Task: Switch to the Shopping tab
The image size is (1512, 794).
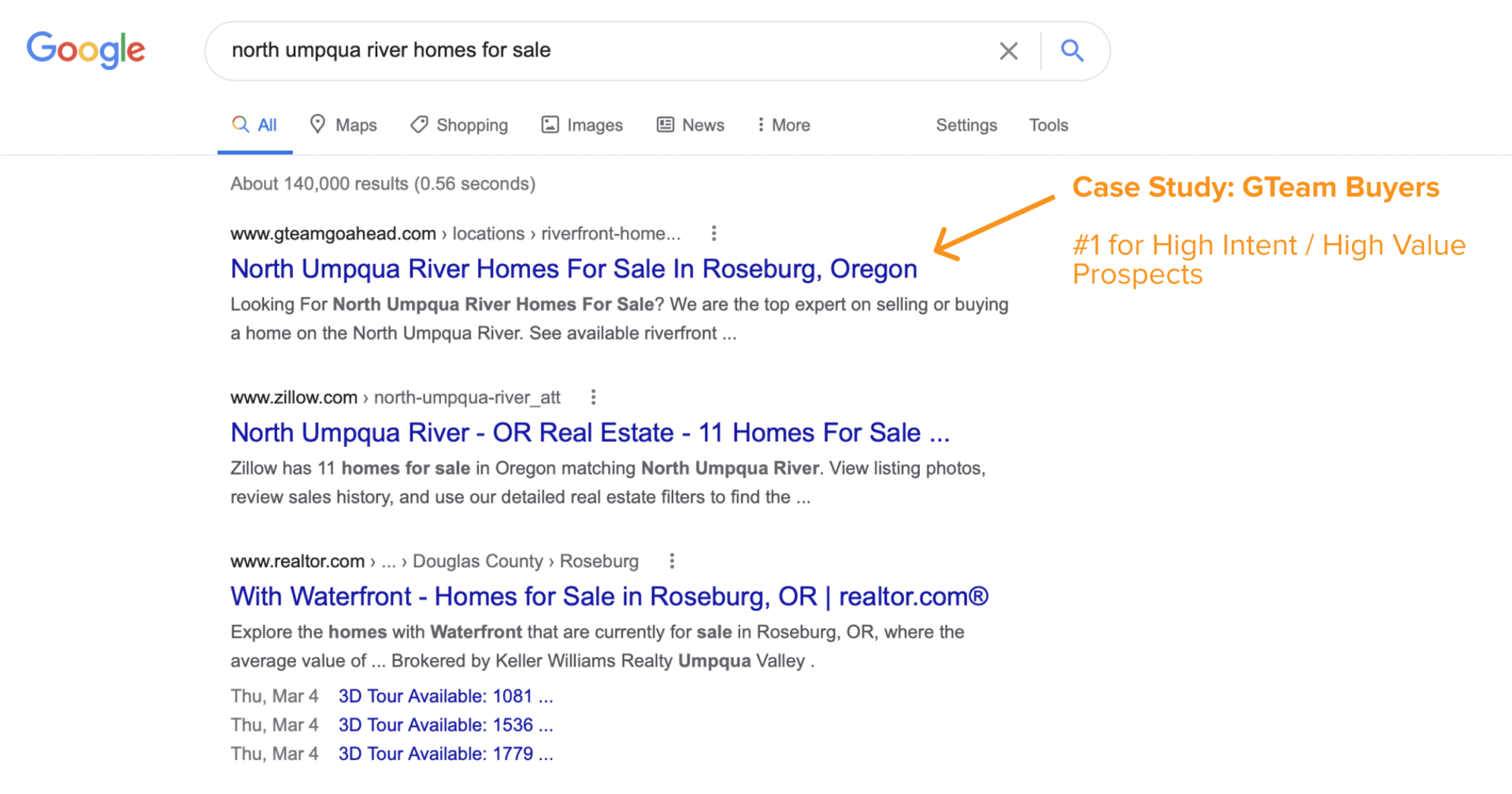Action: pos(459,125)
